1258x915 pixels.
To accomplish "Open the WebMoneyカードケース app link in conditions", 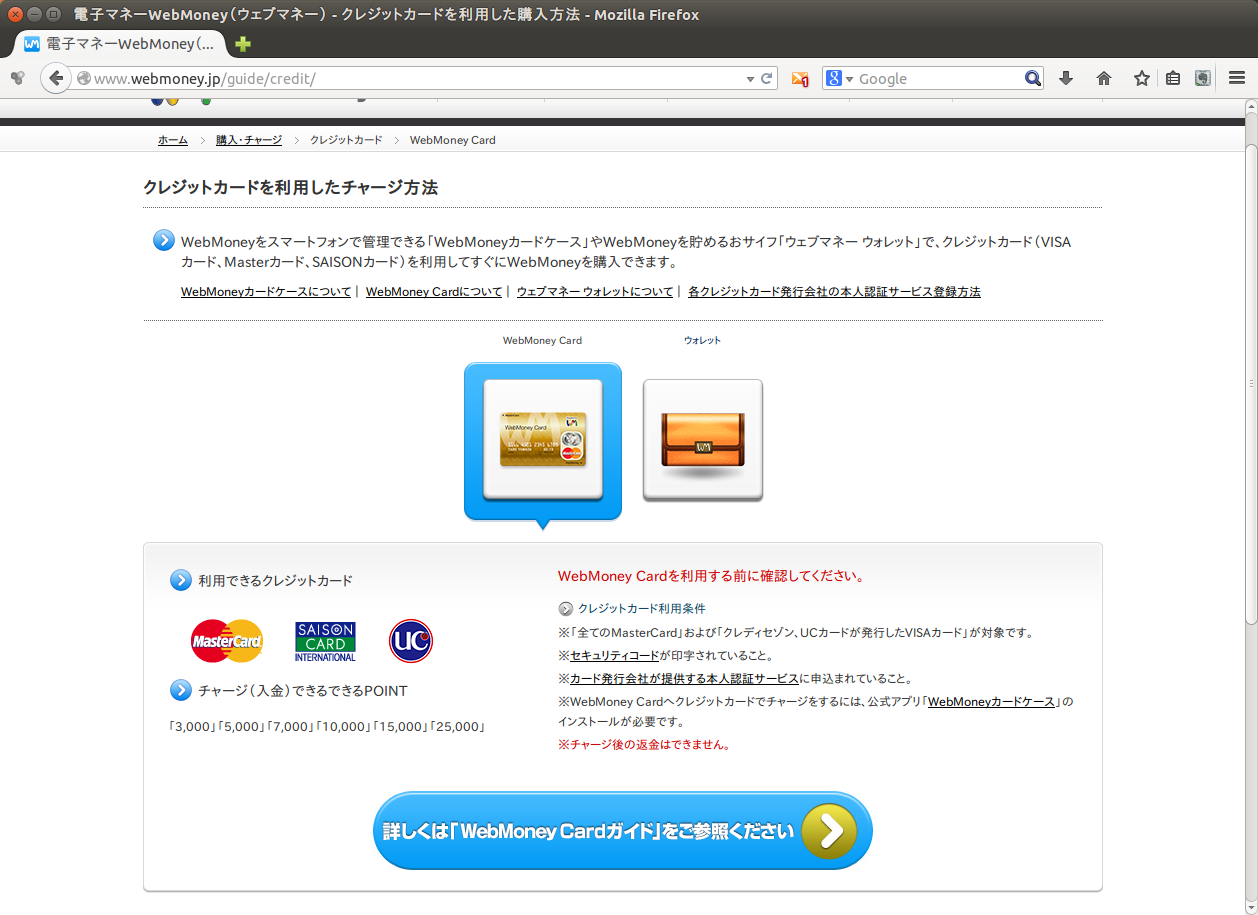I will pos(992,702).
